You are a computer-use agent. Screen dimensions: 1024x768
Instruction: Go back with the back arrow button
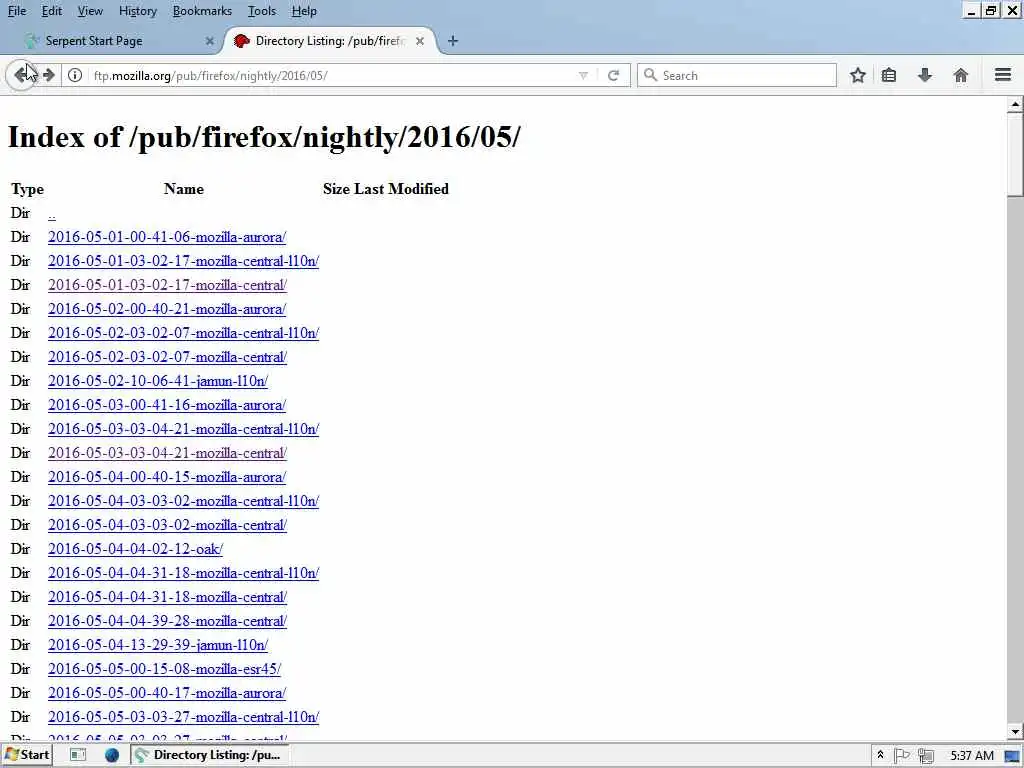[x=22, y=75]
